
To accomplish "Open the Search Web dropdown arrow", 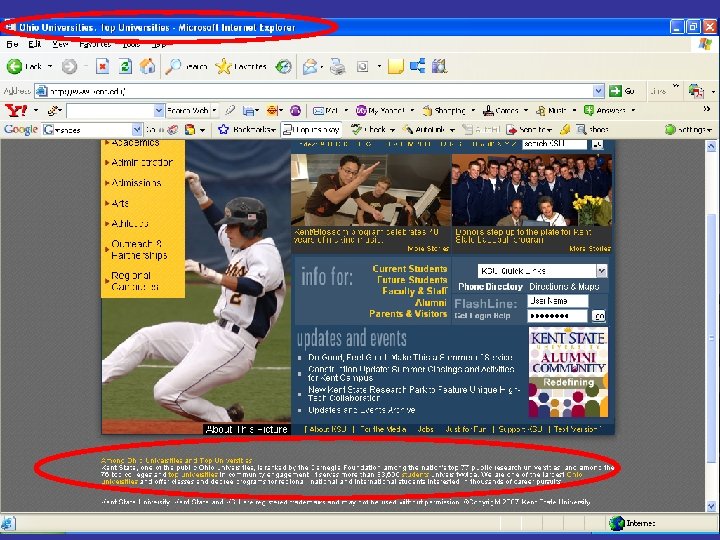I will [x=214, y=111].
